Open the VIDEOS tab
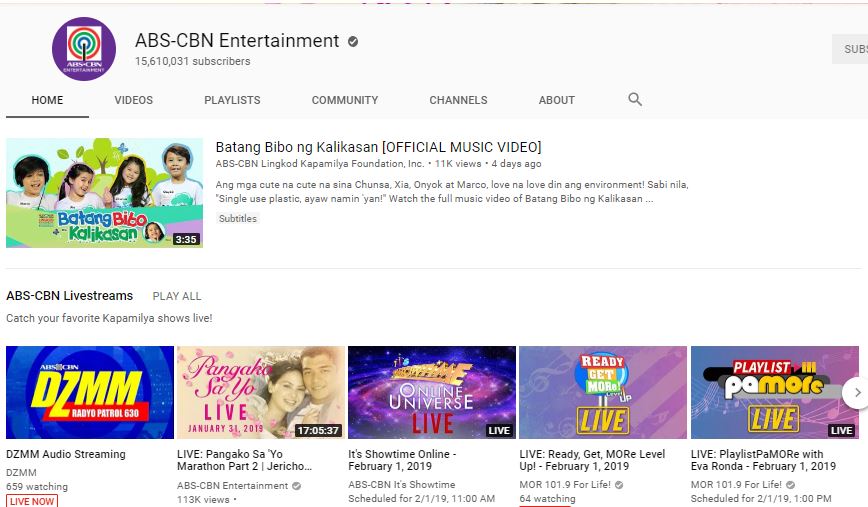Image resolution: width=868 pixels, height=507 pixels. pyautogui.click(x=133, y=100)
